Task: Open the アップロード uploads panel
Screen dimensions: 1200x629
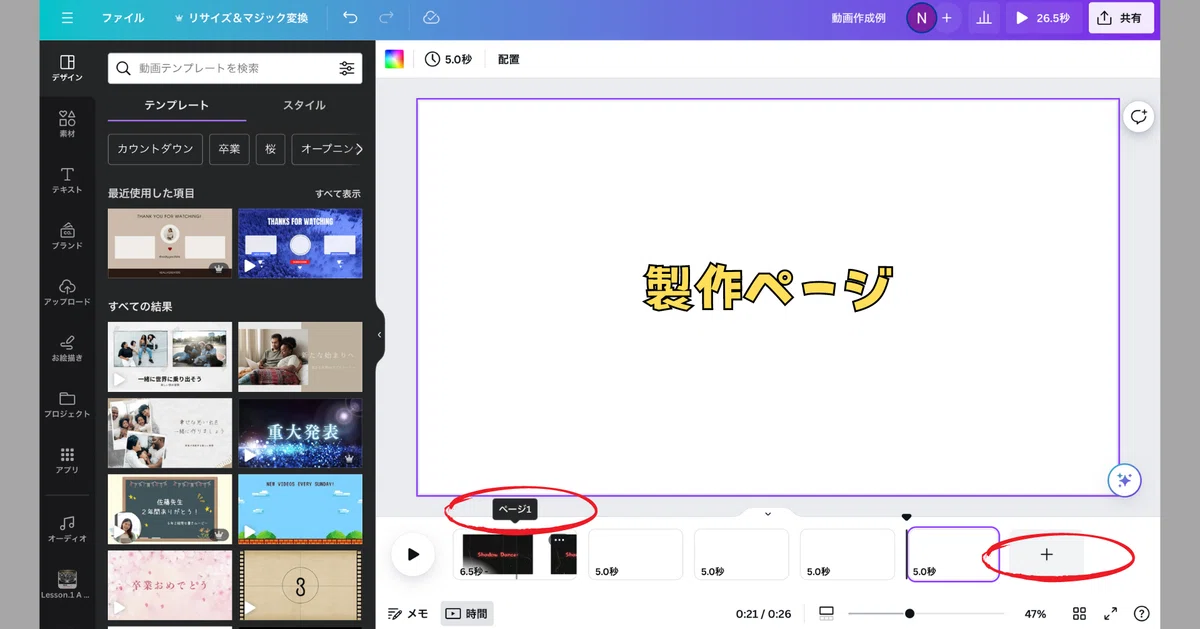Action: coord(67,292)
